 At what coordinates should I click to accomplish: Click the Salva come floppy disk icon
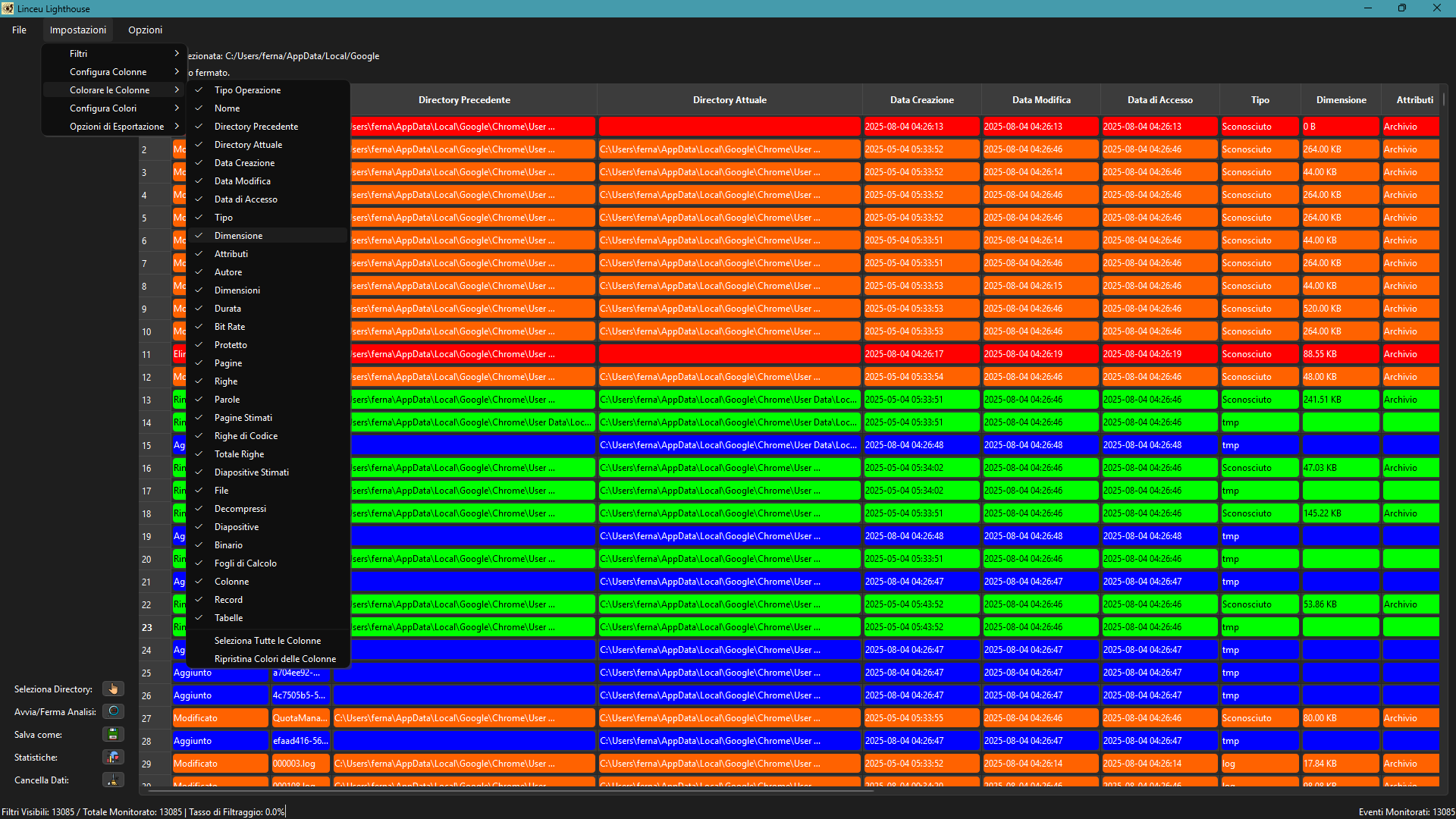pos(113,734)
